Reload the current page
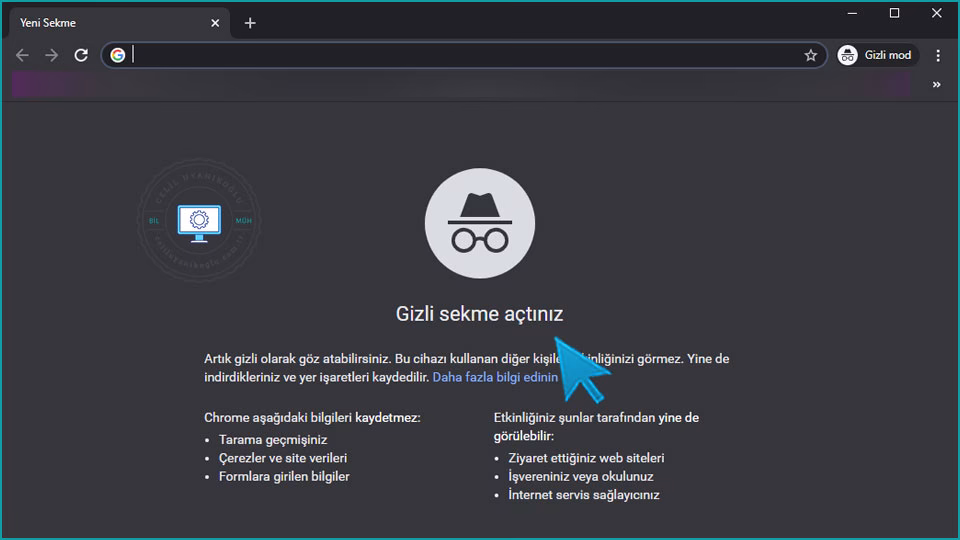Screen dimensions: 960x540 click(x=81, y=55)
